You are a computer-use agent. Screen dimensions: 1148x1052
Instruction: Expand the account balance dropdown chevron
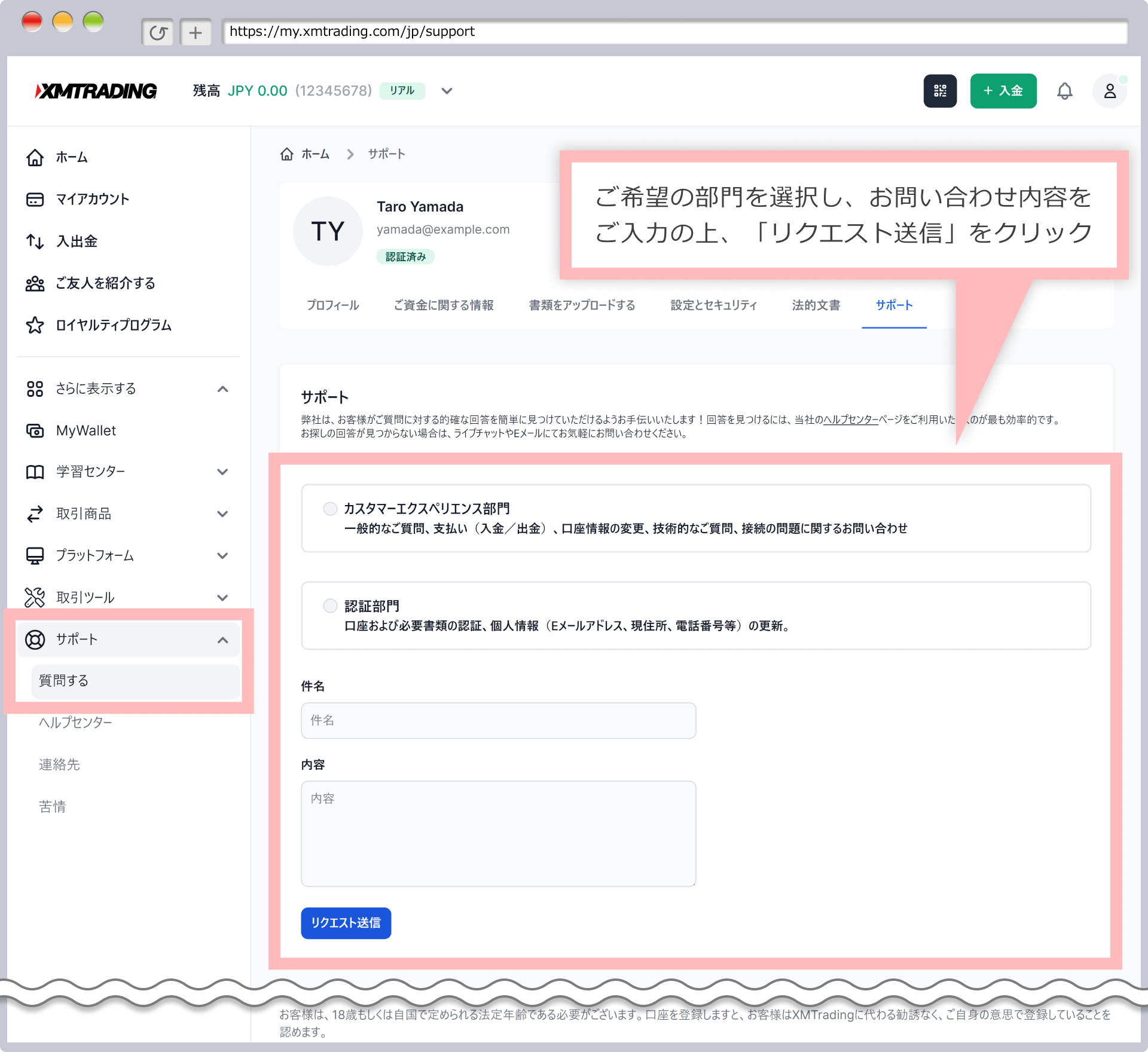click(447, 91)
